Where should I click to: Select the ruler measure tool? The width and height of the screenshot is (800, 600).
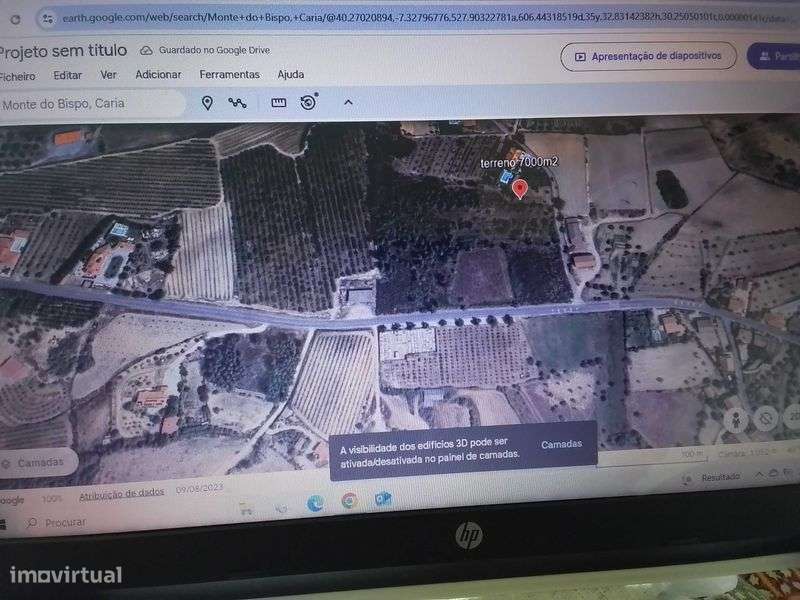(279, 103)
